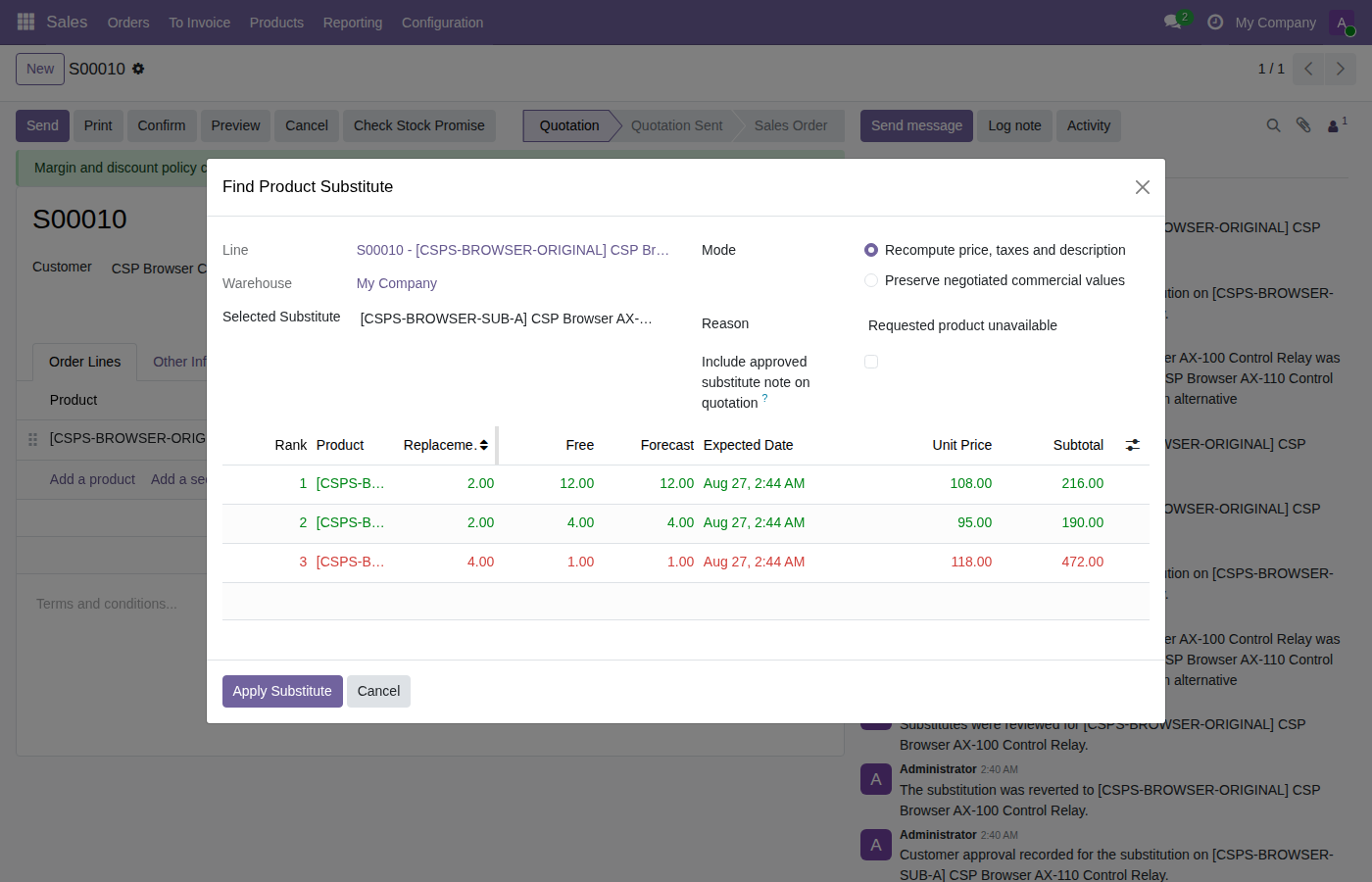Open attachments via the paperclip icon
This screenshot has width=1372, height=882.
click(x=1303, y=125)
